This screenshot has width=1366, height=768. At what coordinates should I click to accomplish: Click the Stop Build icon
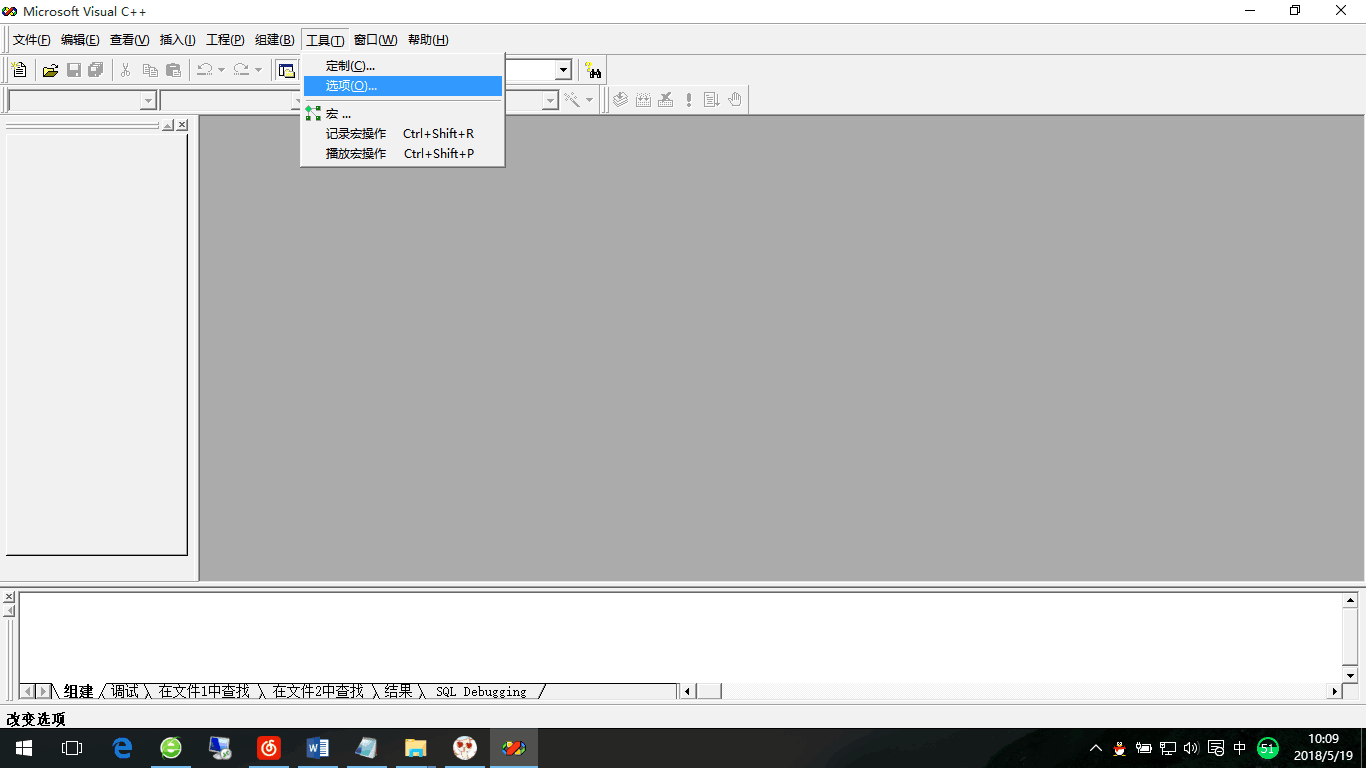(x=666, y=100)
